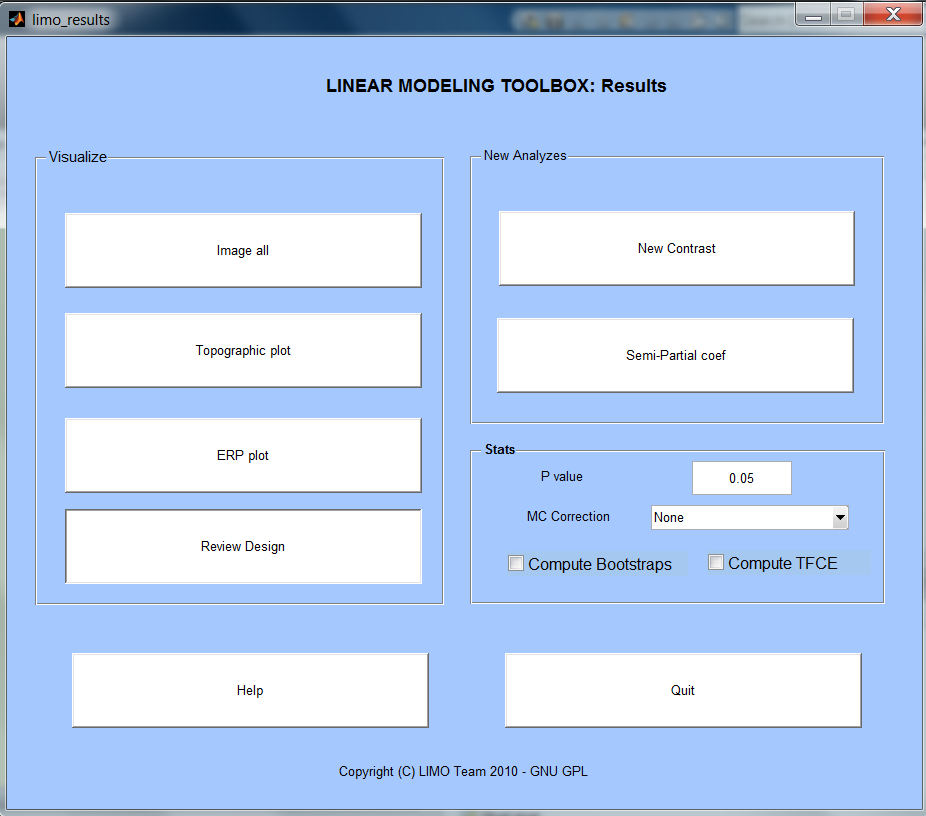Compute Semi-Partial coef

(675, 355)
